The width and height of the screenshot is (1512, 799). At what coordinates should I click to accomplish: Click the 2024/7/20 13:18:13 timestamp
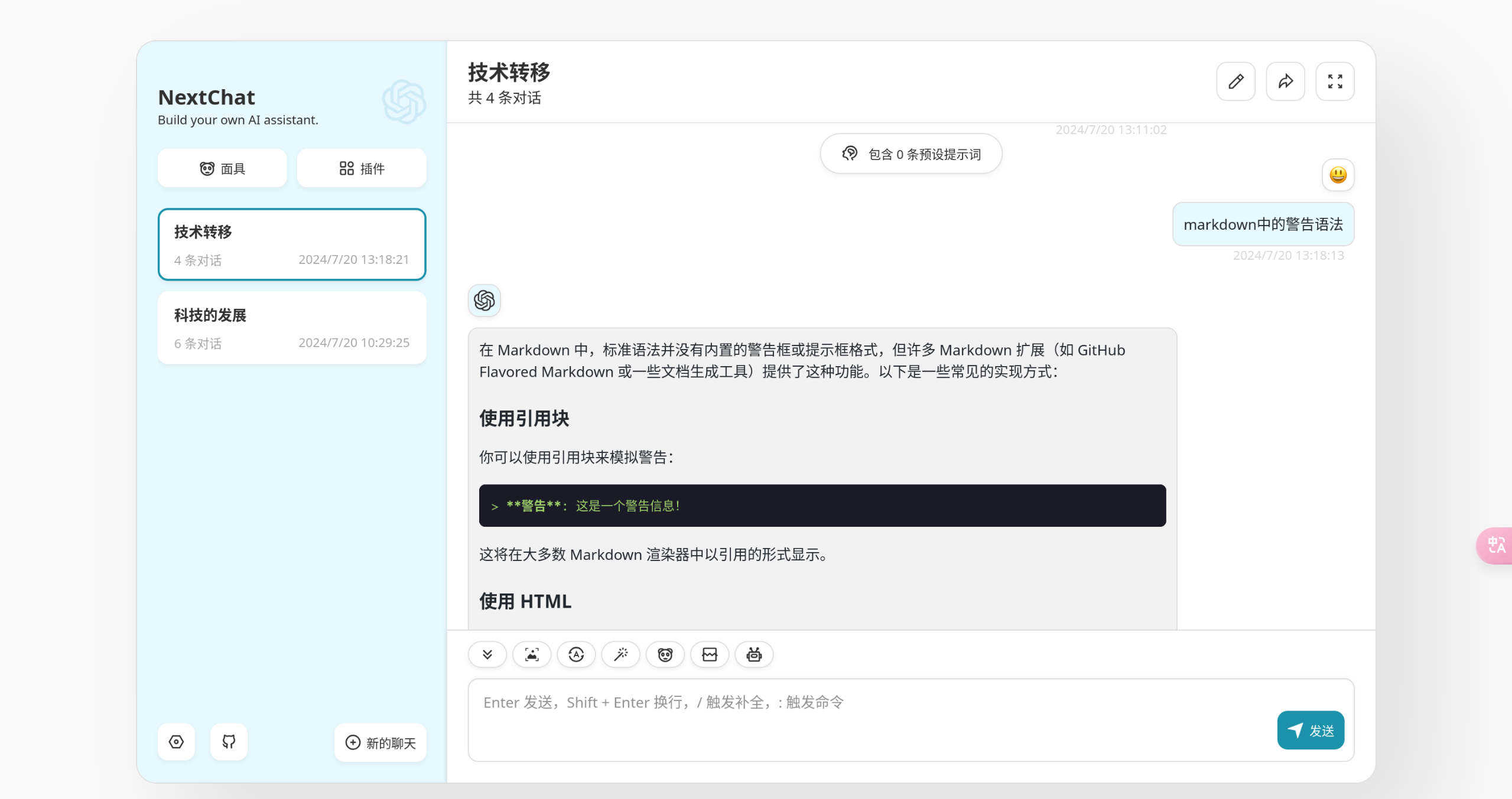(x=1288, y=256)
